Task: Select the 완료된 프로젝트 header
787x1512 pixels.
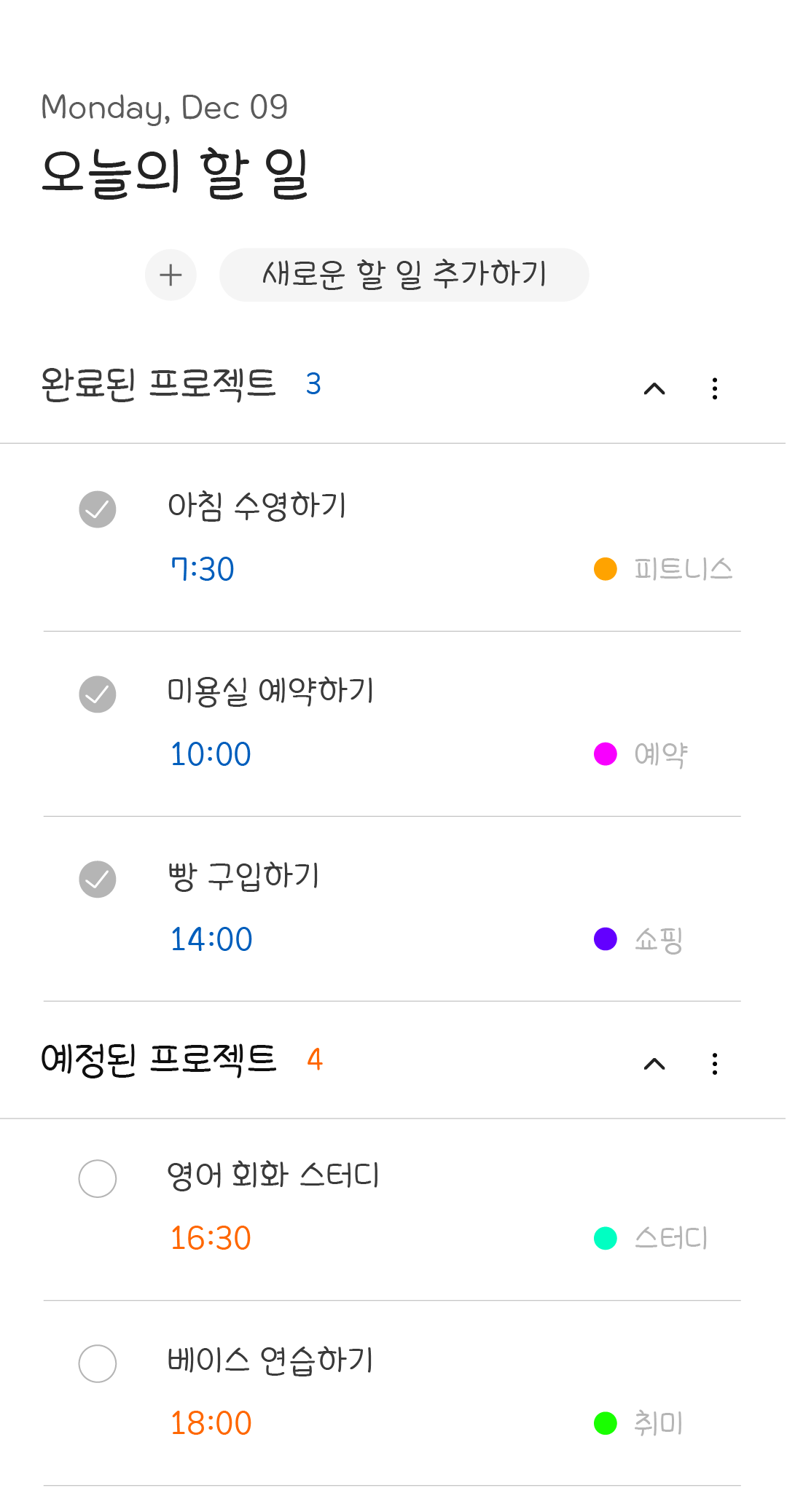Action: point(158,384)
